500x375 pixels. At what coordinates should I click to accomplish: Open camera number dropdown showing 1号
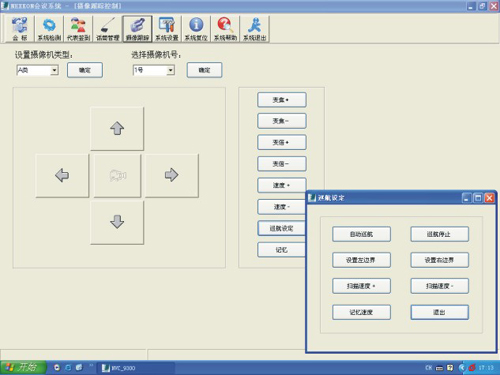click(154, 70)
